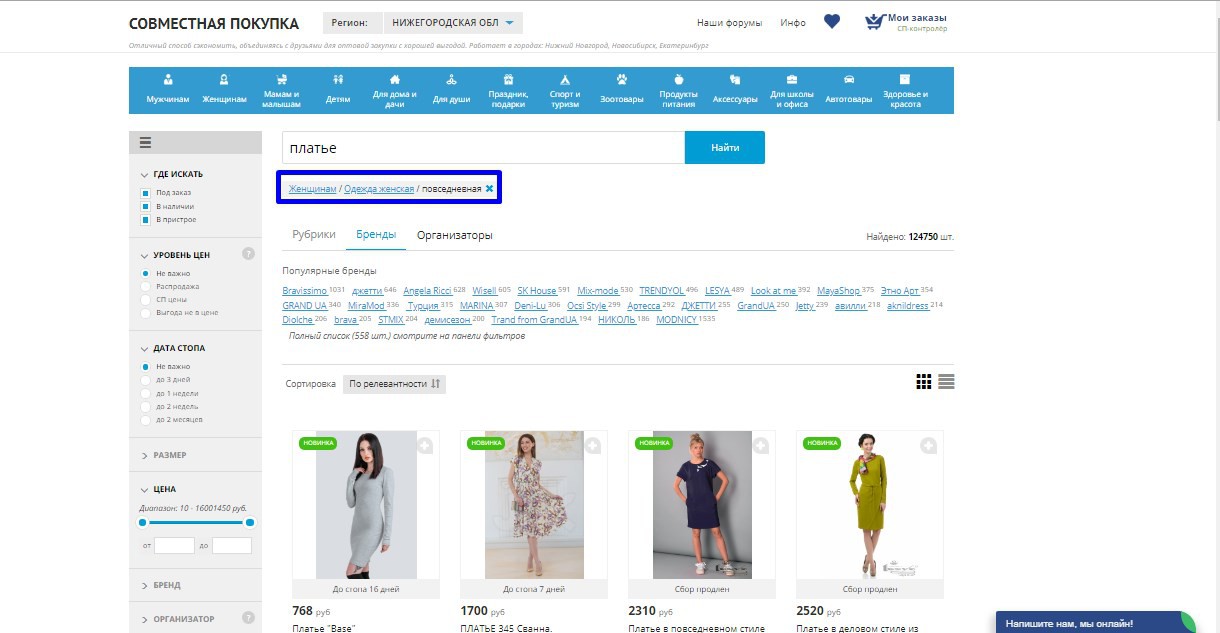Select the Распродажа price level option
The image size is (1220, 633).
pos(146,287)
